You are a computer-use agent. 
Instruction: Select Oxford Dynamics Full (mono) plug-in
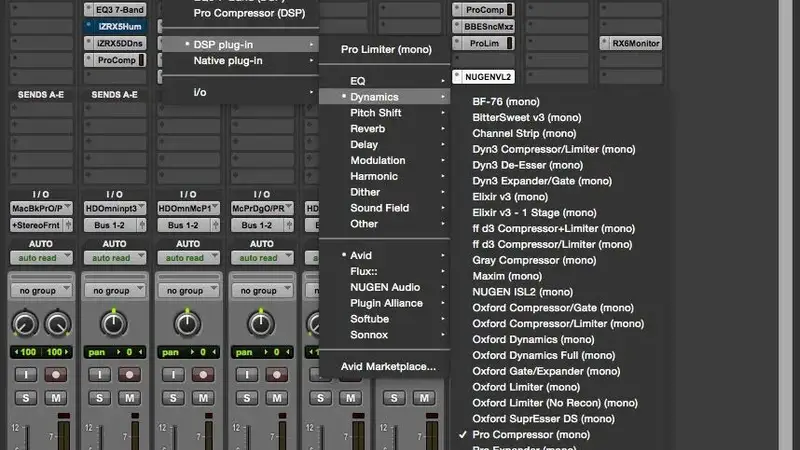[543, 355]
